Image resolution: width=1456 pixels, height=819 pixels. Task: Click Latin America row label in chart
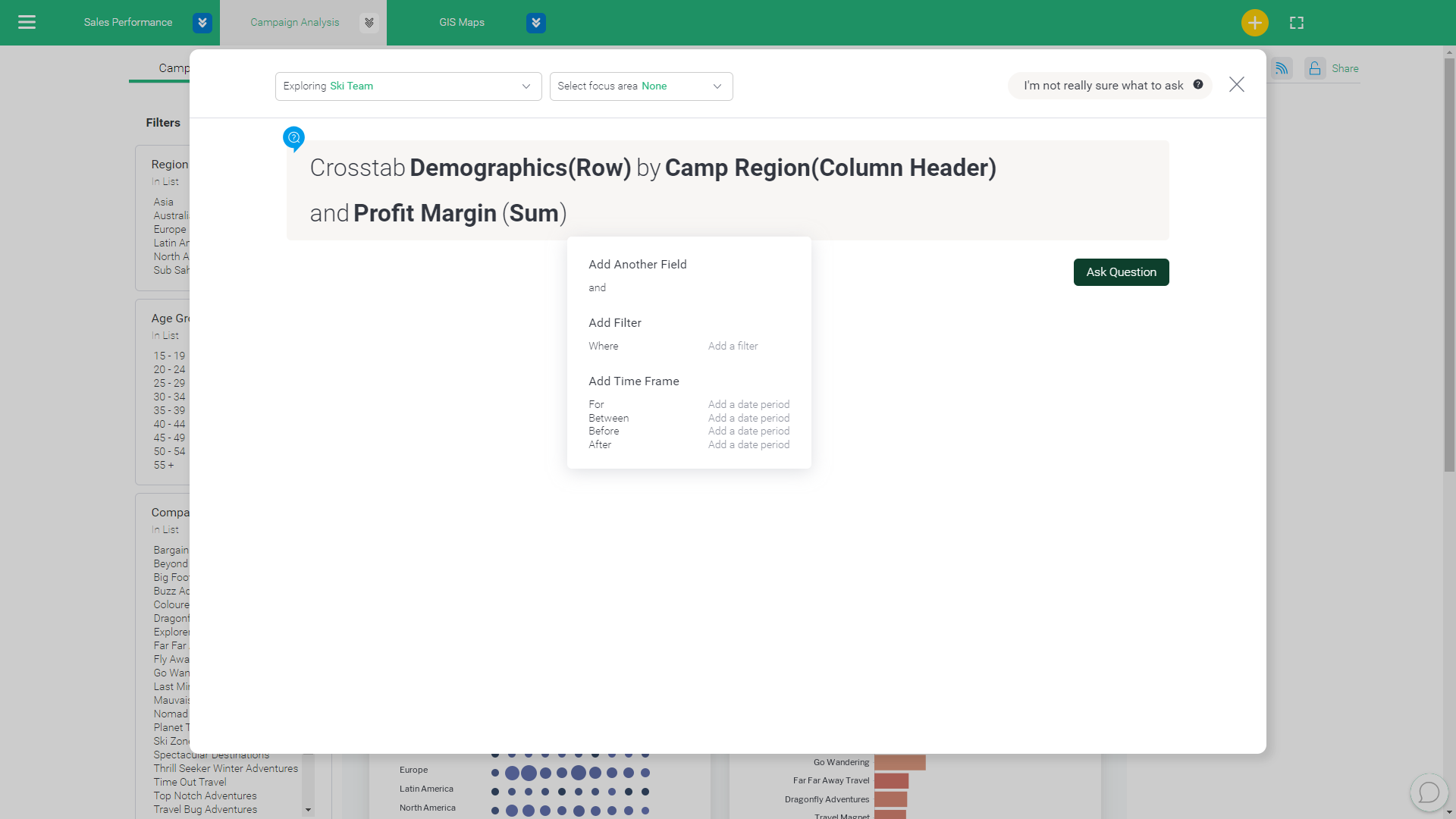426,789
